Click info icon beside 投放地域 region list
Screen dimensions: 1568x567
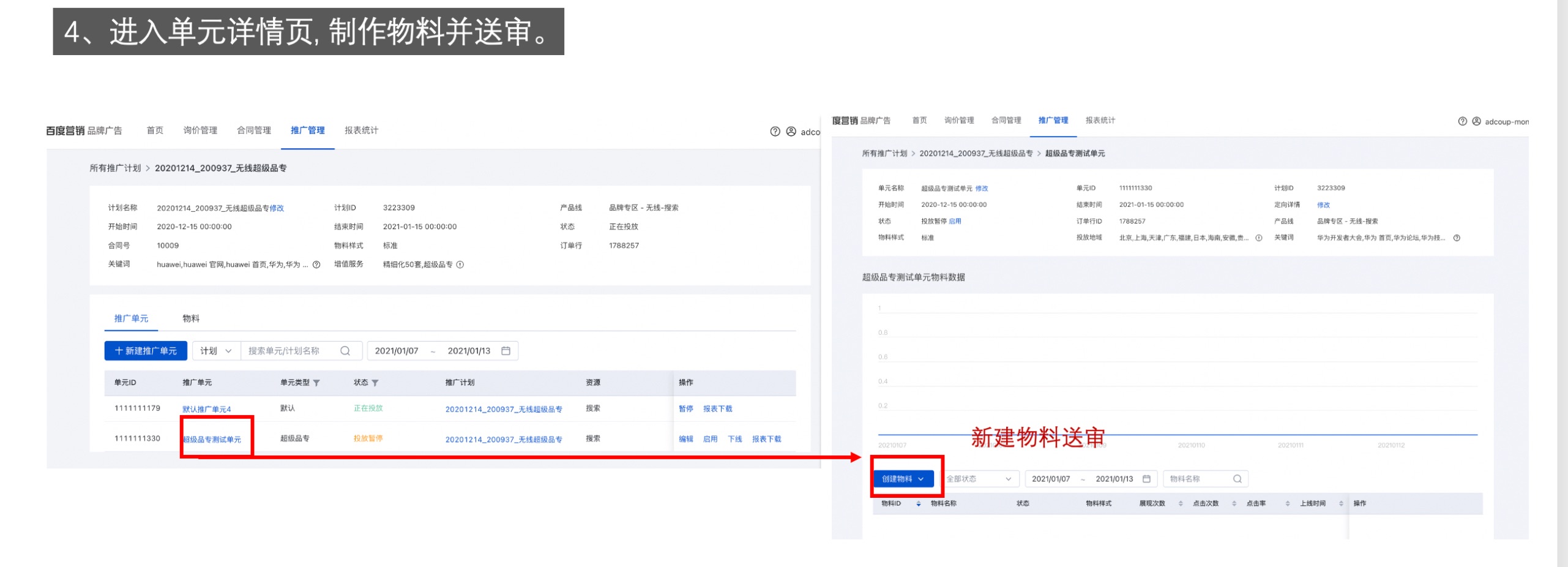click(1258, 238)
